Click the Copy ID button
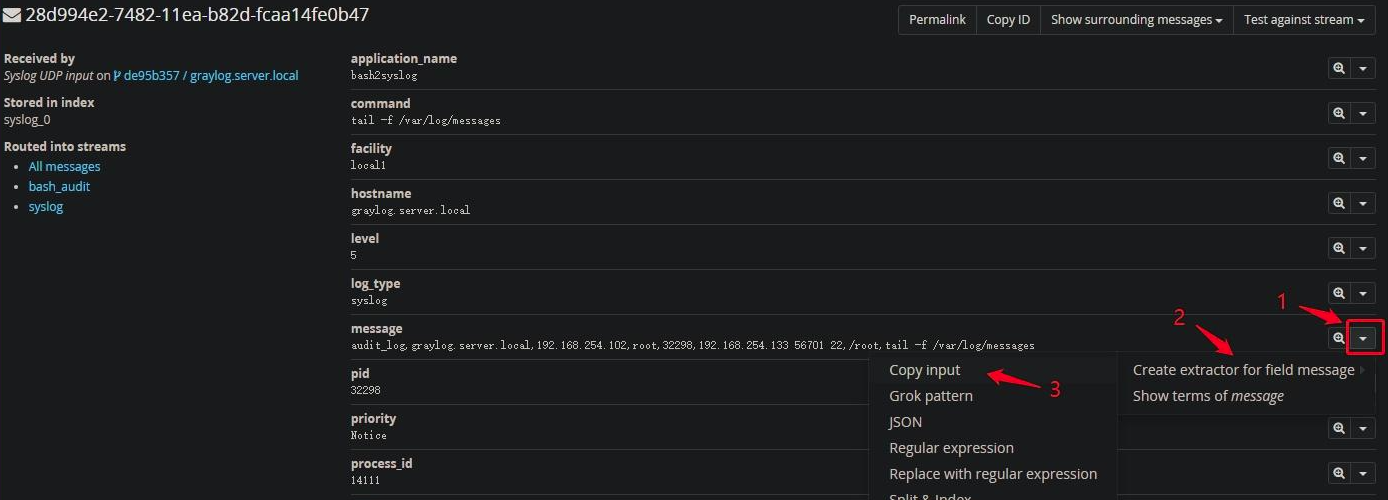This screenshot has width=1388, height=500. tap(1008, 20)
